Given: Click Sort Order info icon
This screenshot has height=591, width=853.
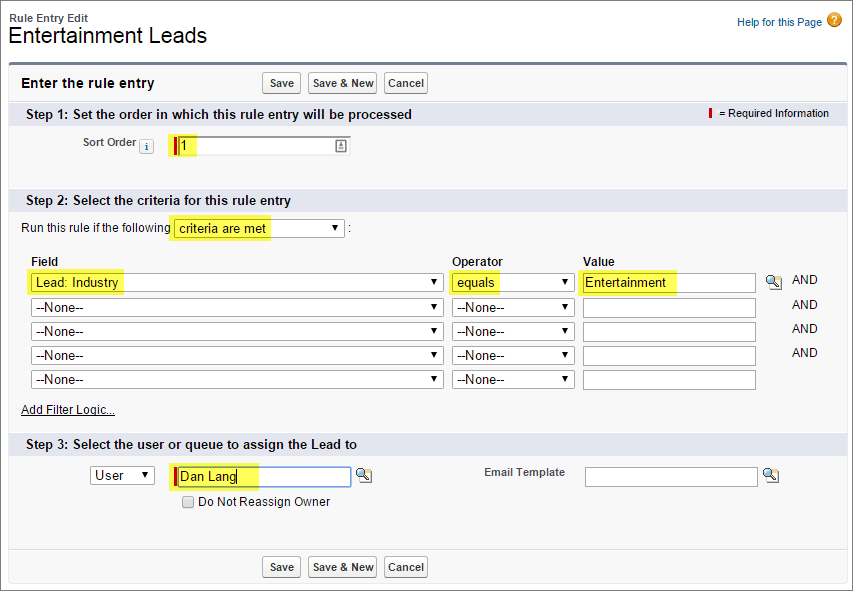Looking at the screenshot, I should point(146,146).
